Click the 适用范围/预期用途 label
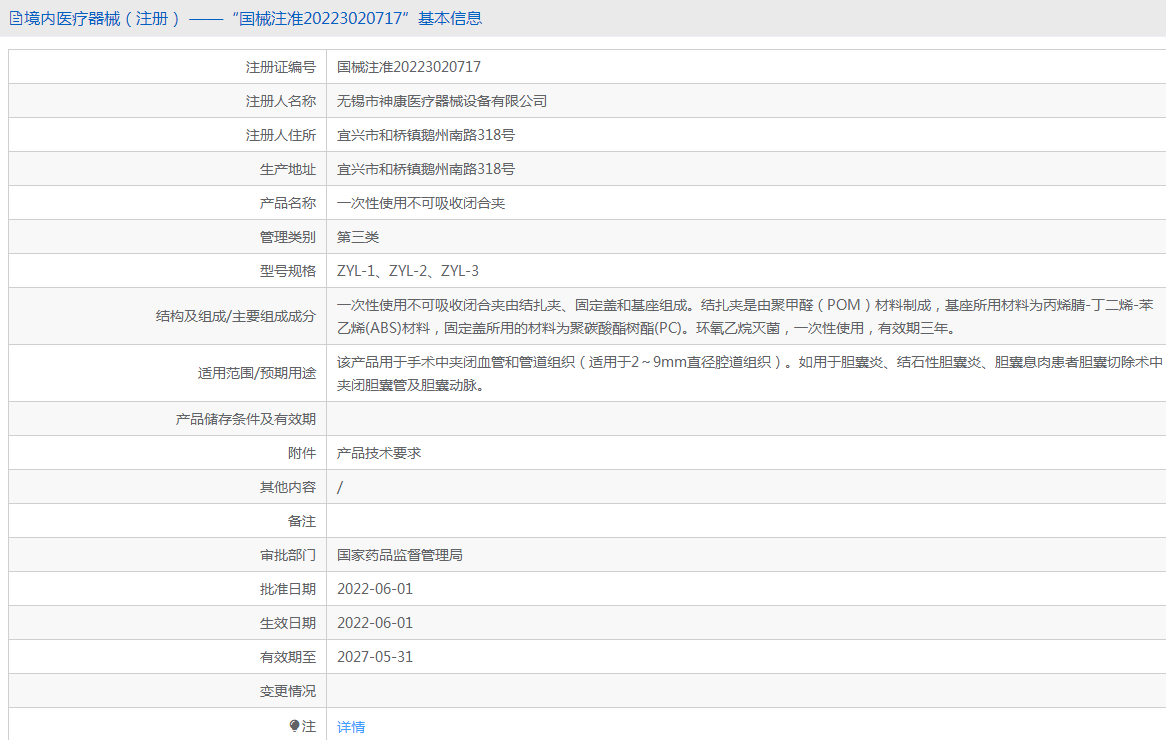The width and height of the screenshot is (1166, 740). tap(257, 373)
